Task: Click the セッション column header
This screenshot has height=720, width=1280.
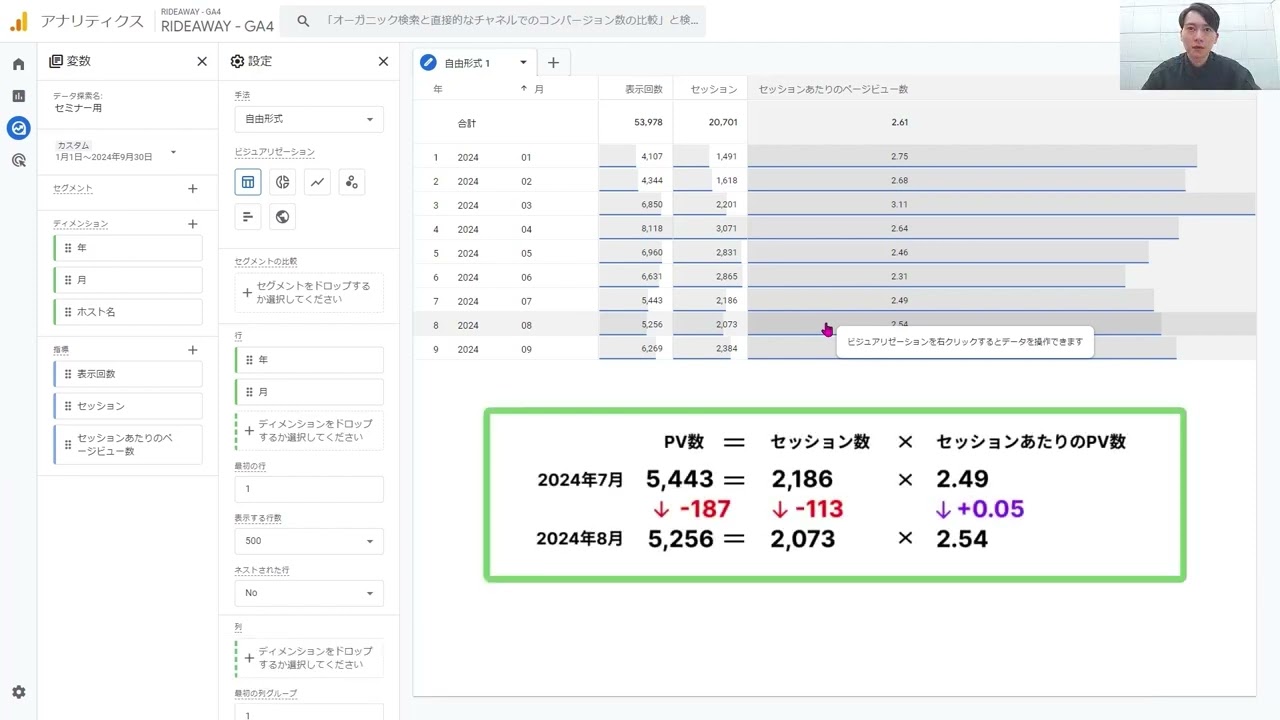Action: click(x=714, y=89)
